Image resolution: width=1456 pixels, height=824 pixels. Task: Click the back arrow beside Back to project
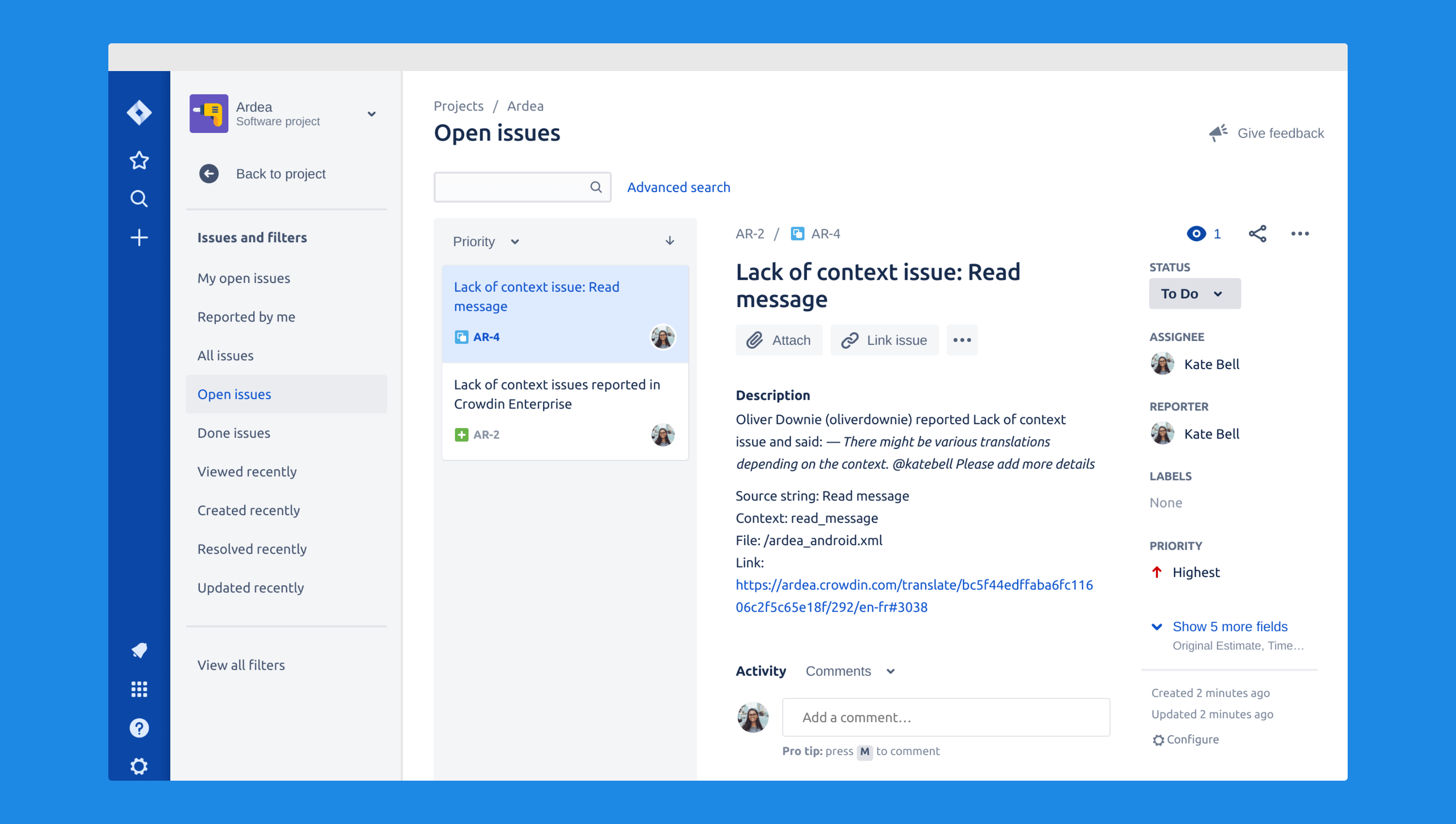[x=209, y=174]
